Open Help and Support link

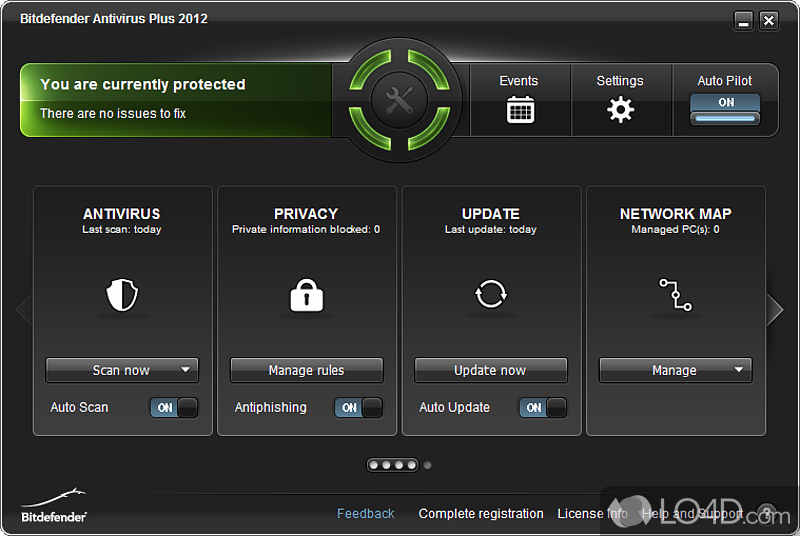692,514
